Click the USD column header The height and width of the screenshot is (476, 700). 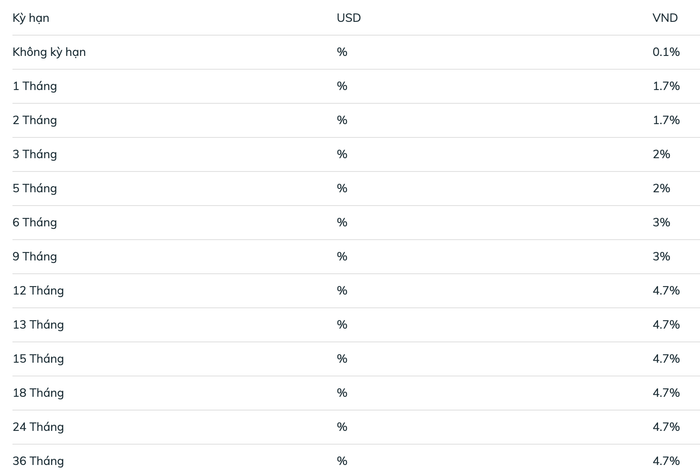[x=348, y=18]
